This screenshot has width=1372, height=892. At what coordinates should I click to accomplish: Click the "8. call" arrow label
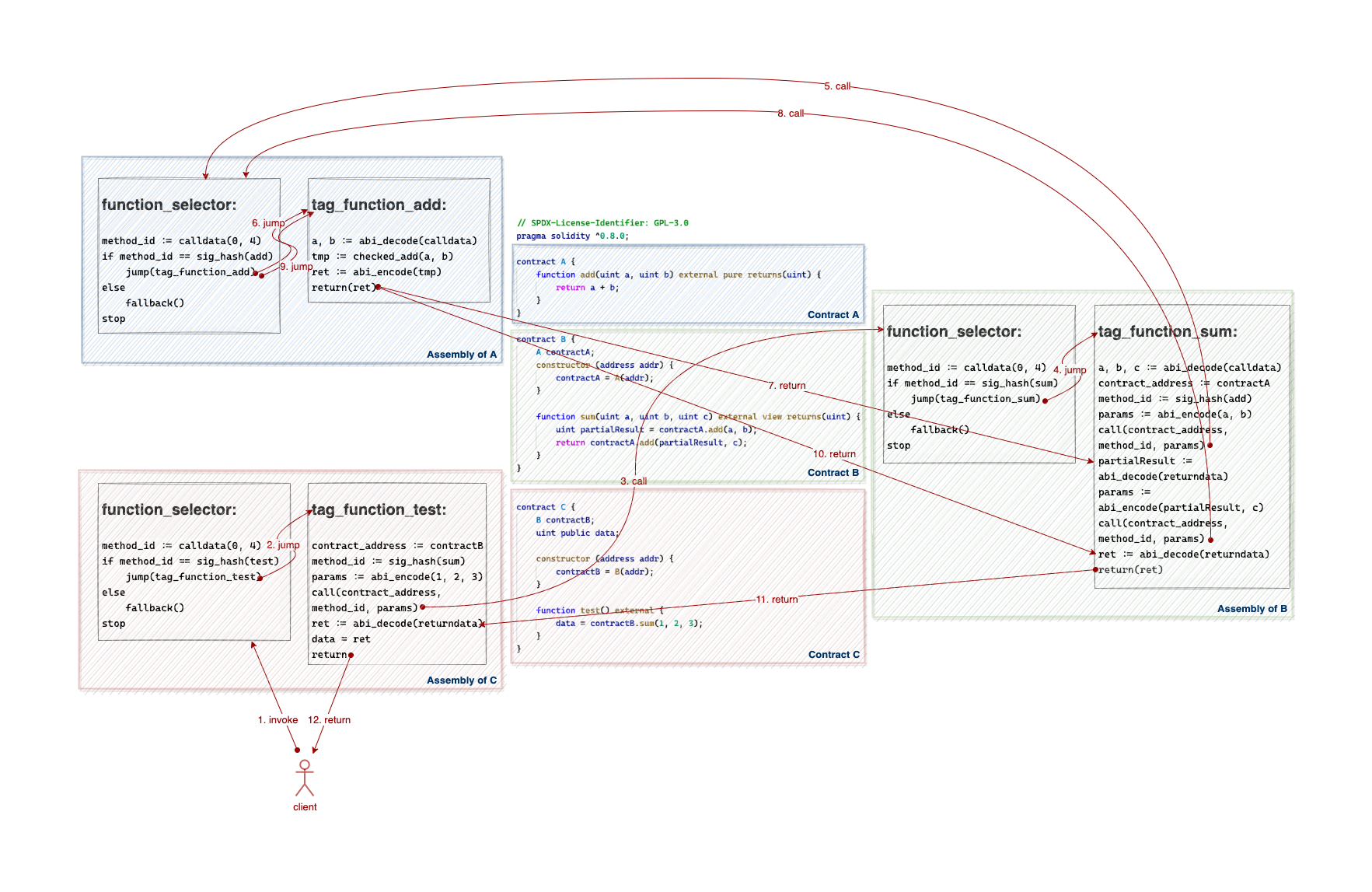pyautogui.click(x=791, y=114)
